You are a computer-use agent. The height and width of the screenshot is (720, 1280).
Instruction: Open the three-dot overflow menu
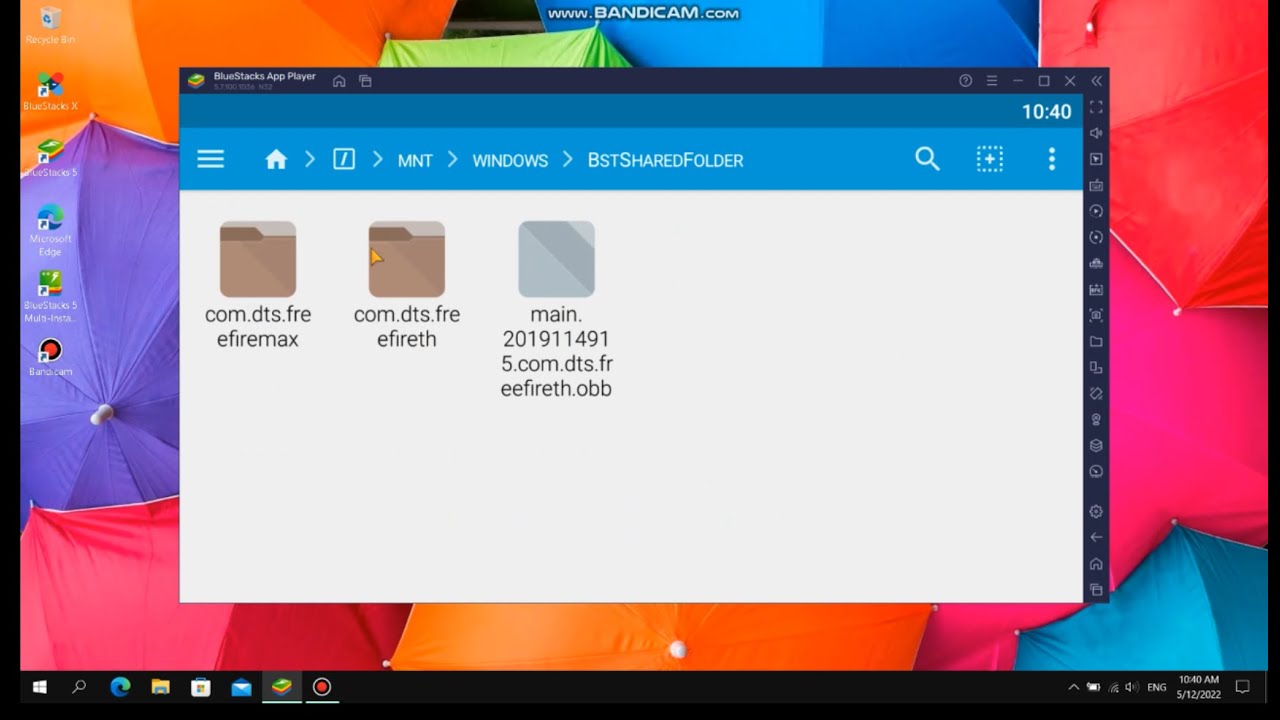coord(1051,159)
